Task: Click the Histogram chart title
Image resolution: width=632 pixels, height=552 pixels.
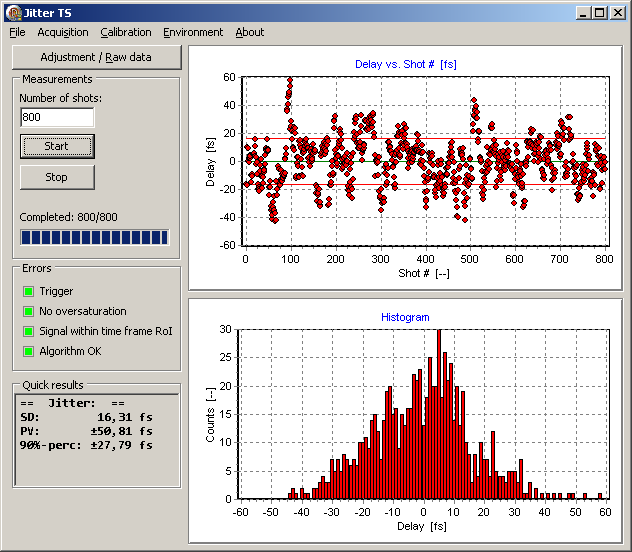Action: (405, 317)
